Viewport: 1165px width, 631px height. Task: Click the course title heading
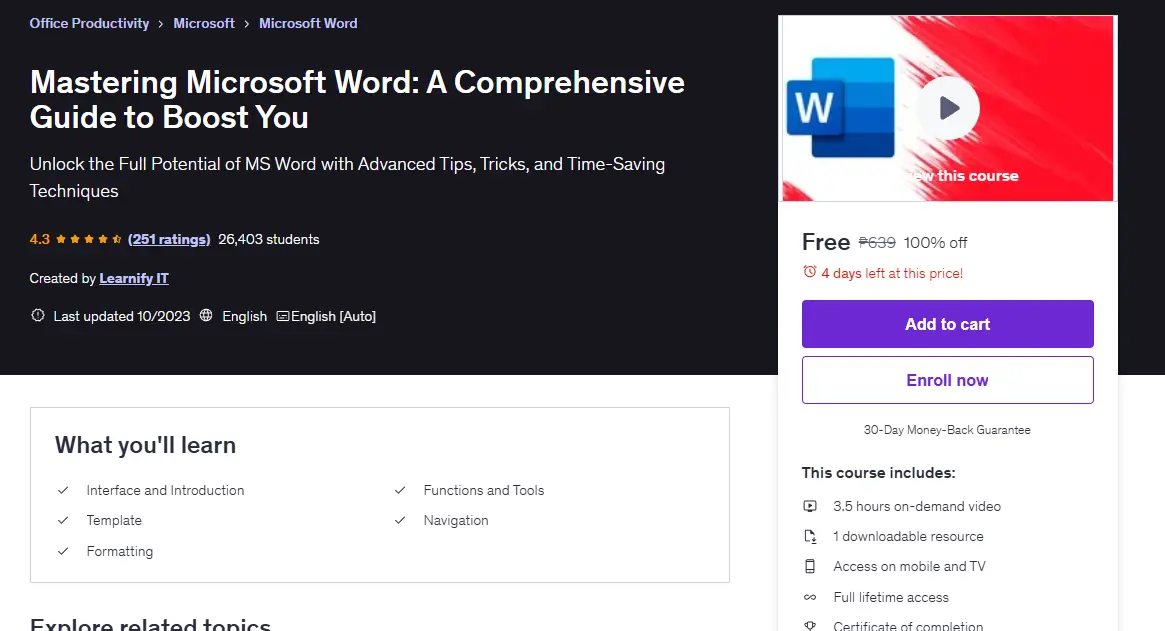click(x=357, y=100)
